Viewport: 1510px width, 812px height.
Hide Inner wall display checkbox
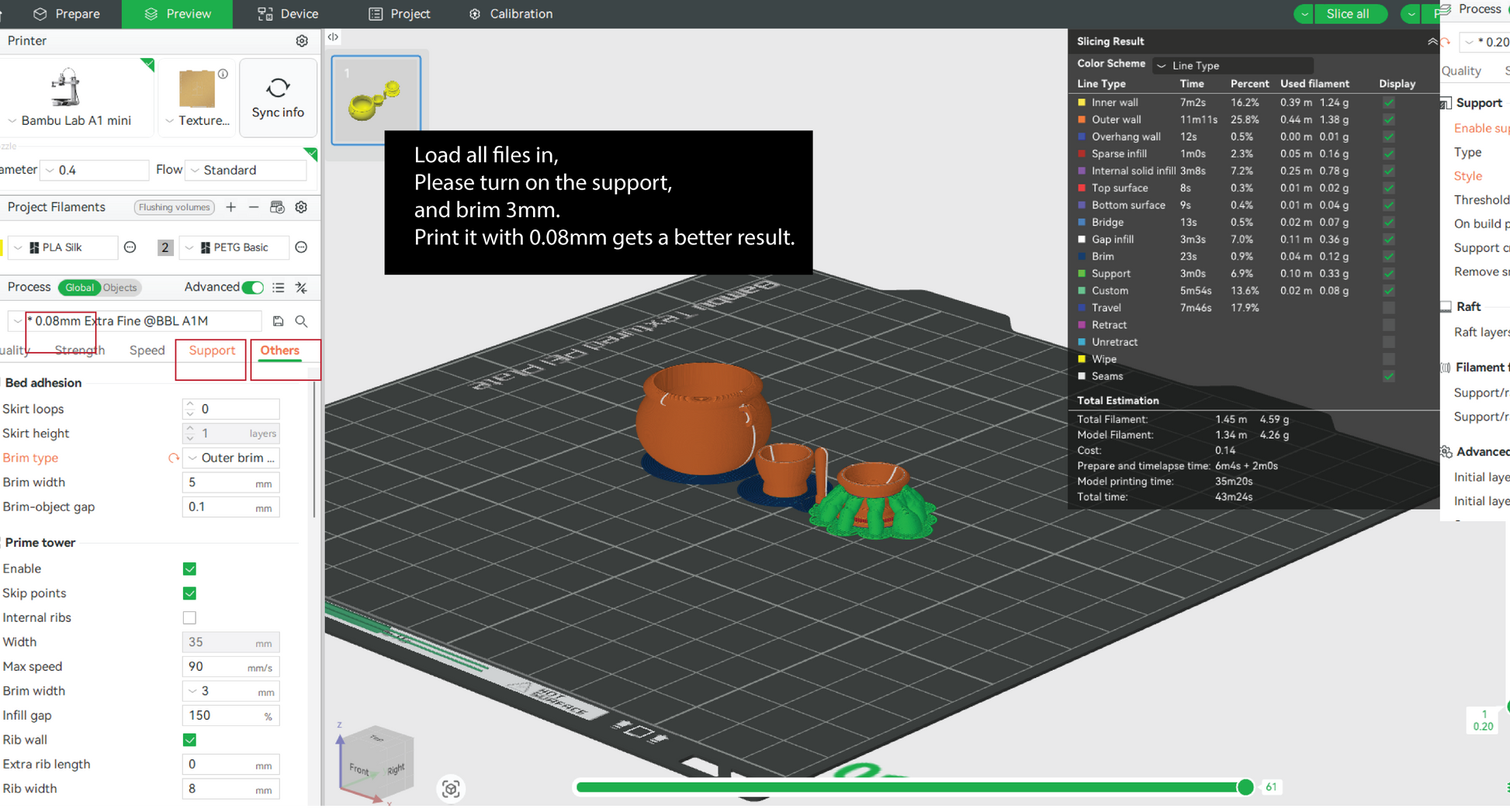(1388, 102)
